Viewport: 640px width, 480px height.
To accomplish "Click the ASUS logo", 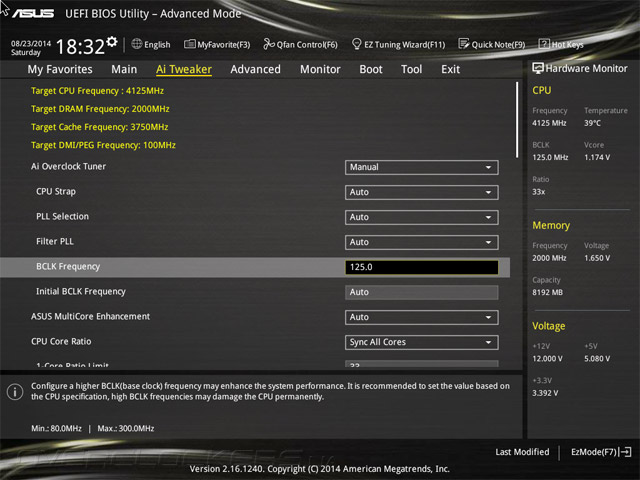I will 33,14.
